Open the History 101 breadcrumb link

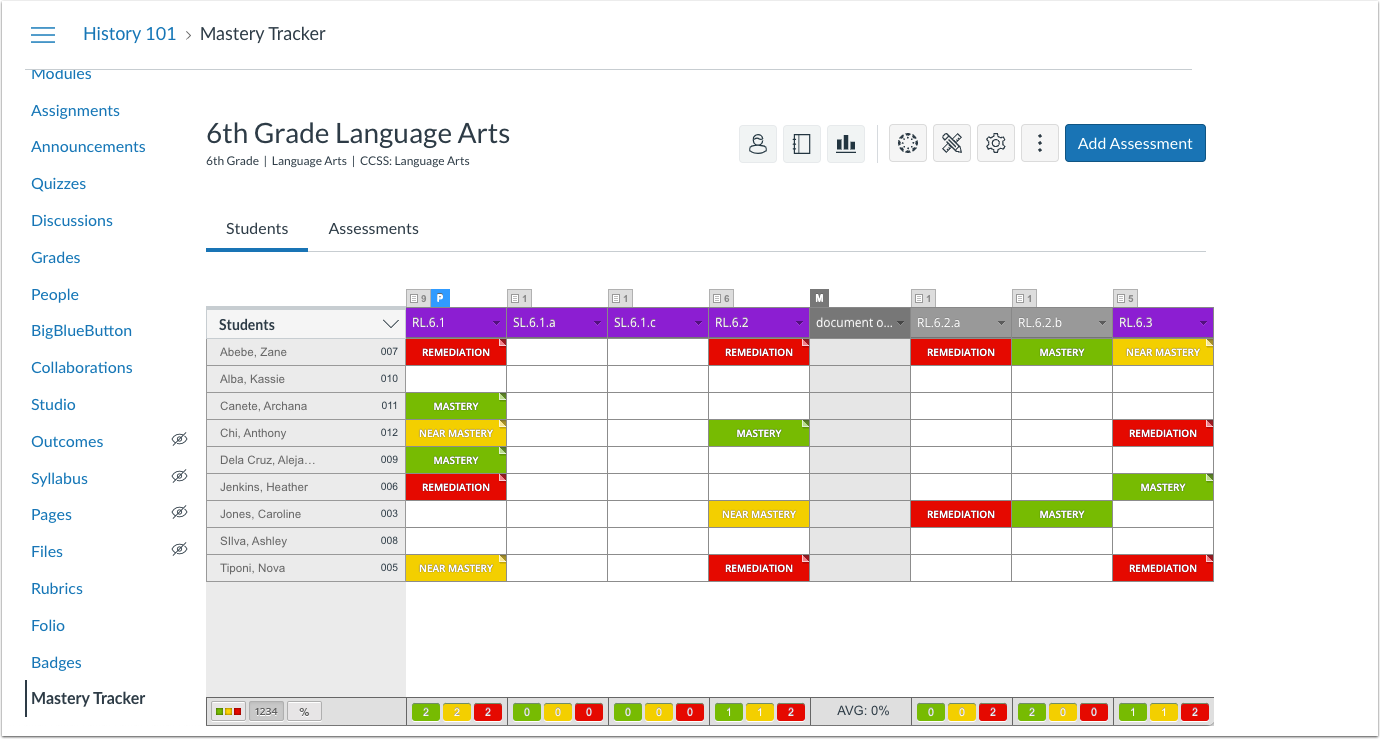pos(129,33)
